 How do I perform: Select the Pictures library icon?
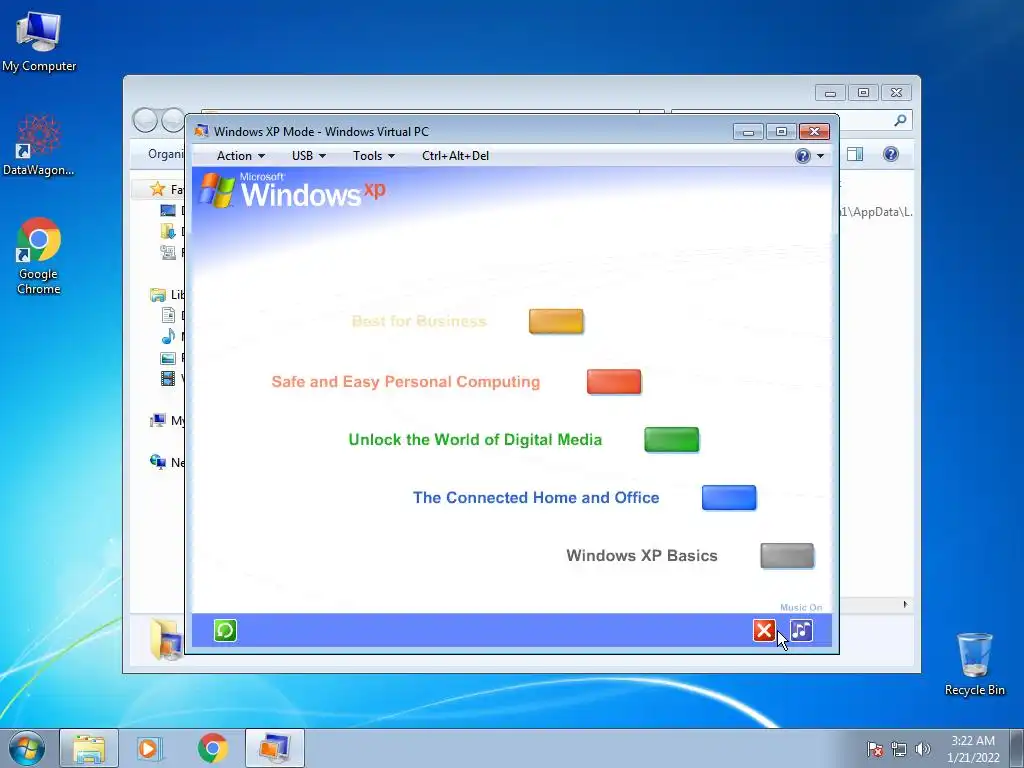pos(168,357)
